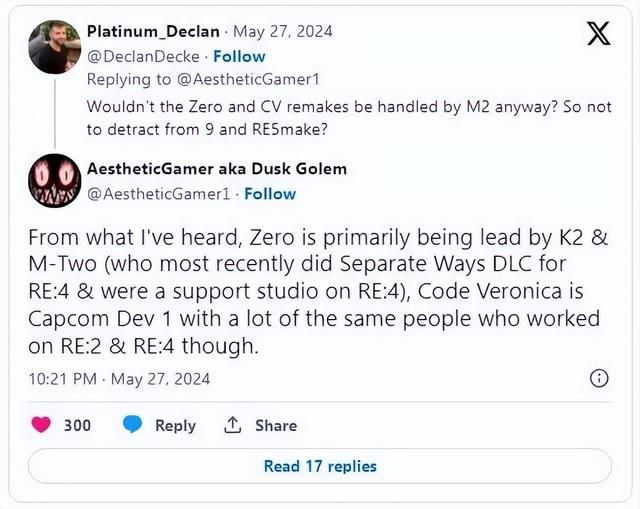Follow @DeclanDecke
This screenshot has height=509, width=640.
tap(240, 56)
